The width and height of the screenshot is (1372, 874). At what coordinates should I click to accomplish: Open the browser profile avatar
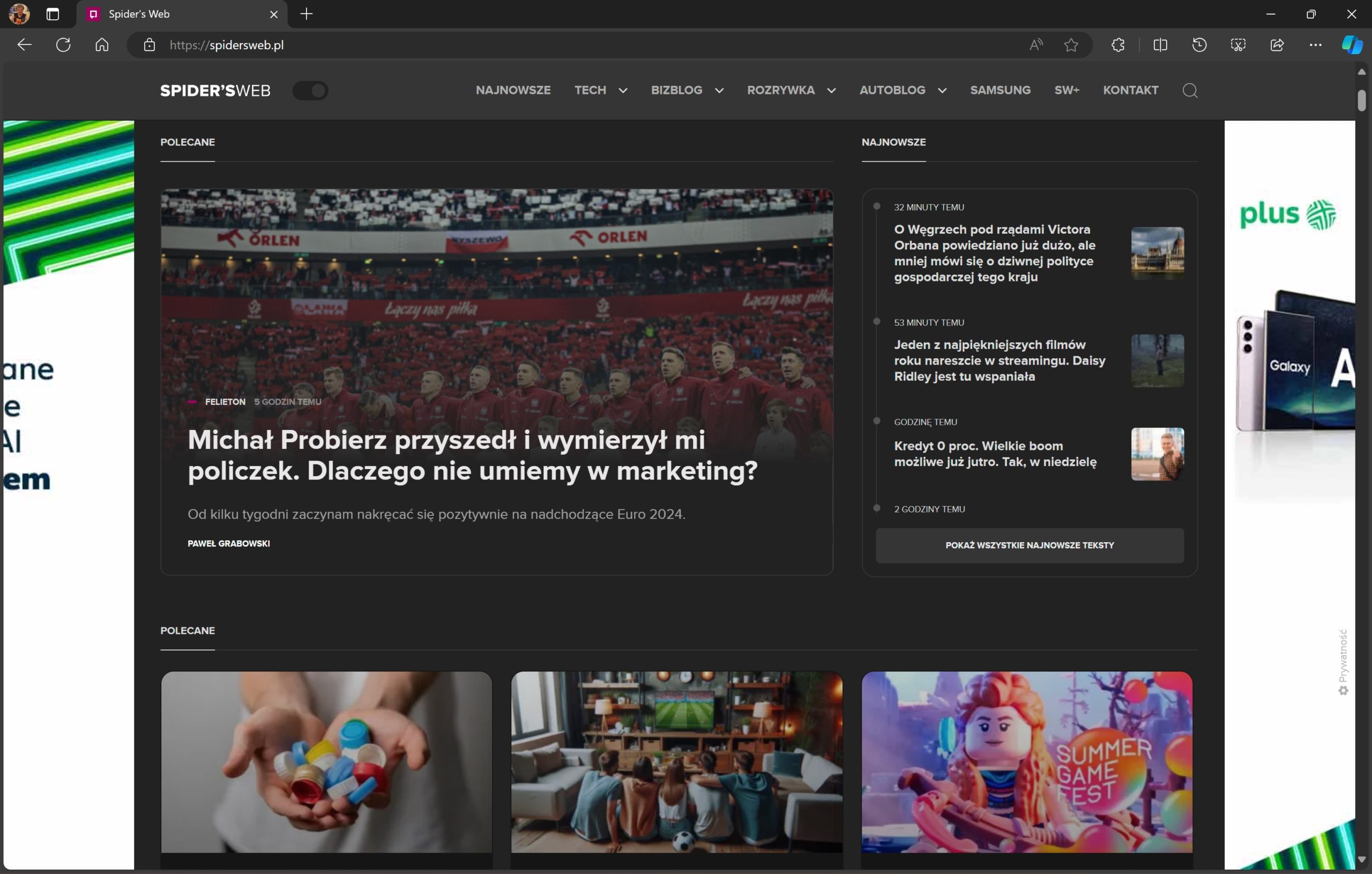tap(19, 14)
